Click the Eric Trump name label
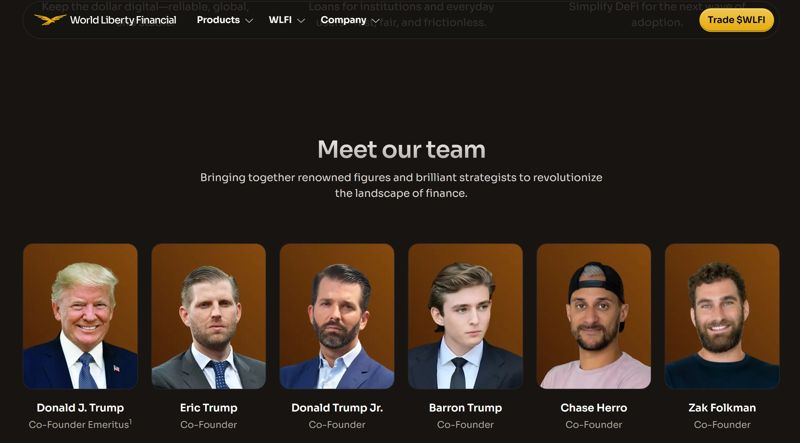The width and height of the screenshot is (800, 443). click(x=209, y=408)
